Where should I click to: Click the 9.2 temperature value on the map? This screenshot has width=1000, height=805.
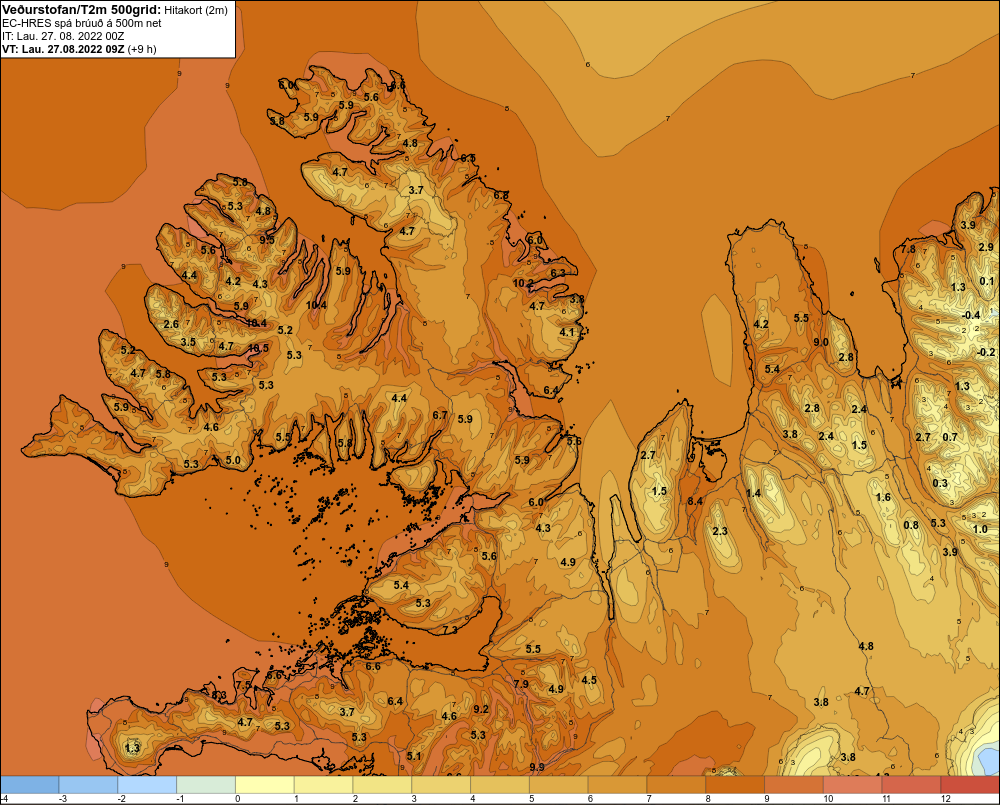tap(481, 709)
